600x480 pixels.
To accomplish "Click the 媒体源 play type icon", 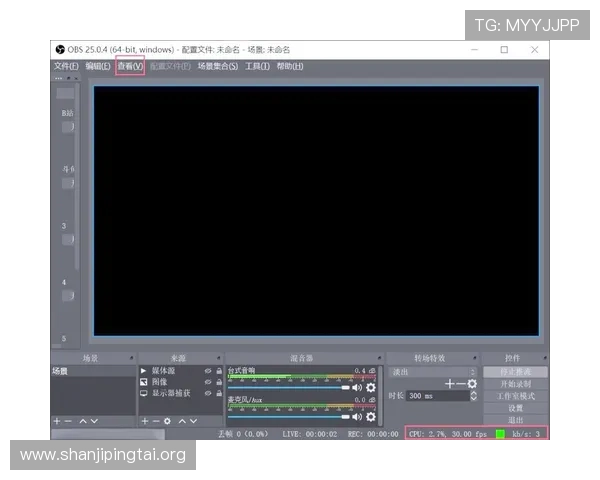I will (x=143, y=371).
